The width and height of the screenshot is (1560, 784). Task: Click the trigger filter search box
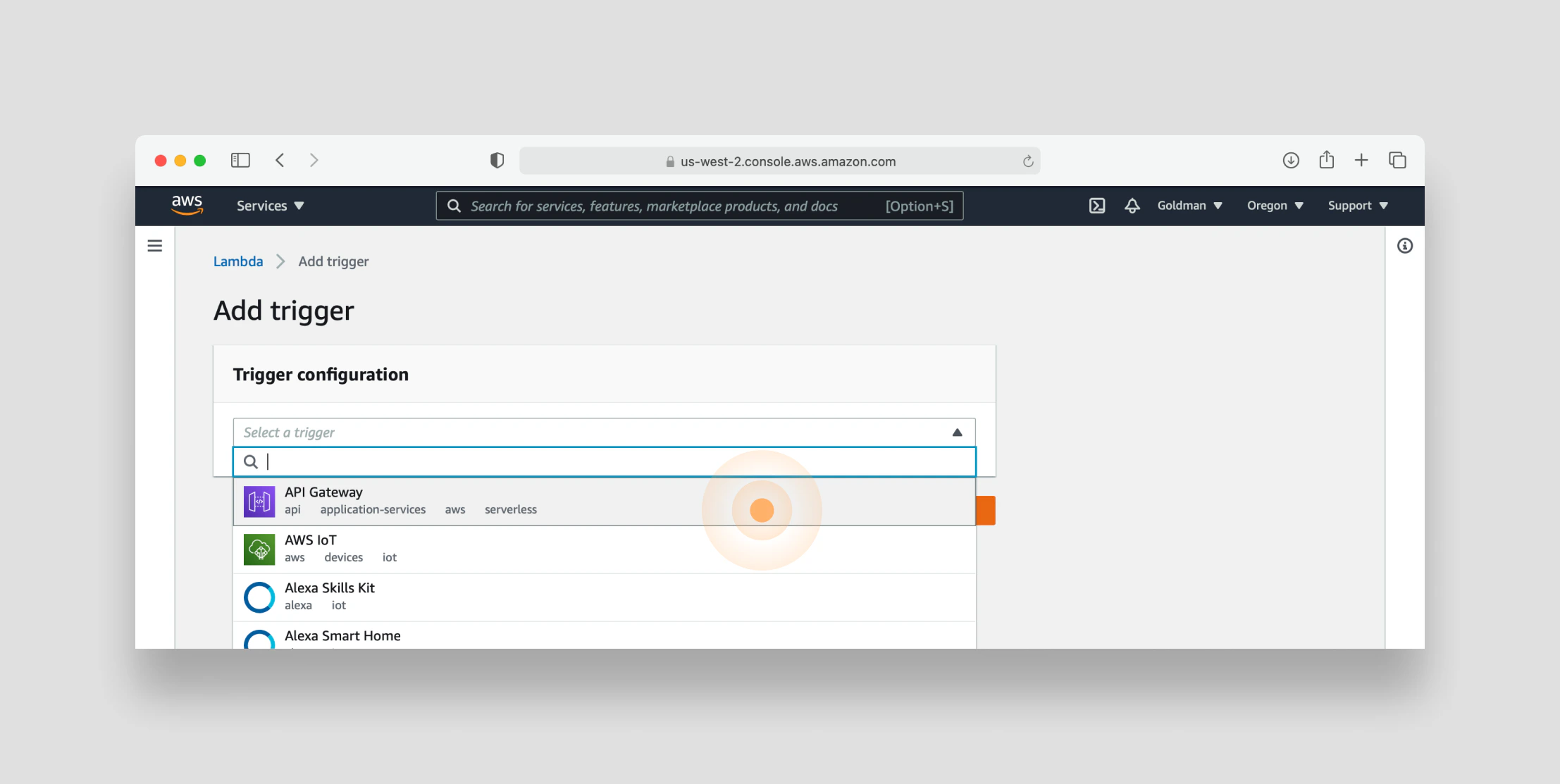click(x=604, y=462)
